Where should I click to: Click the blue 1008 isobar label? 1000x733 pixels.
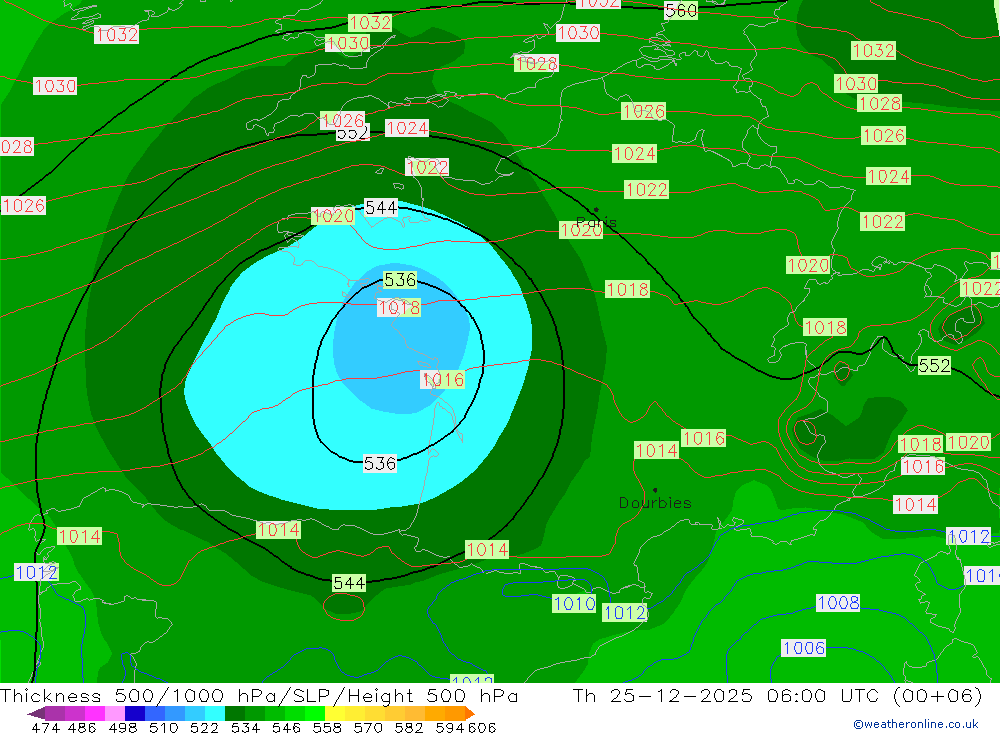tap(838, 602)
